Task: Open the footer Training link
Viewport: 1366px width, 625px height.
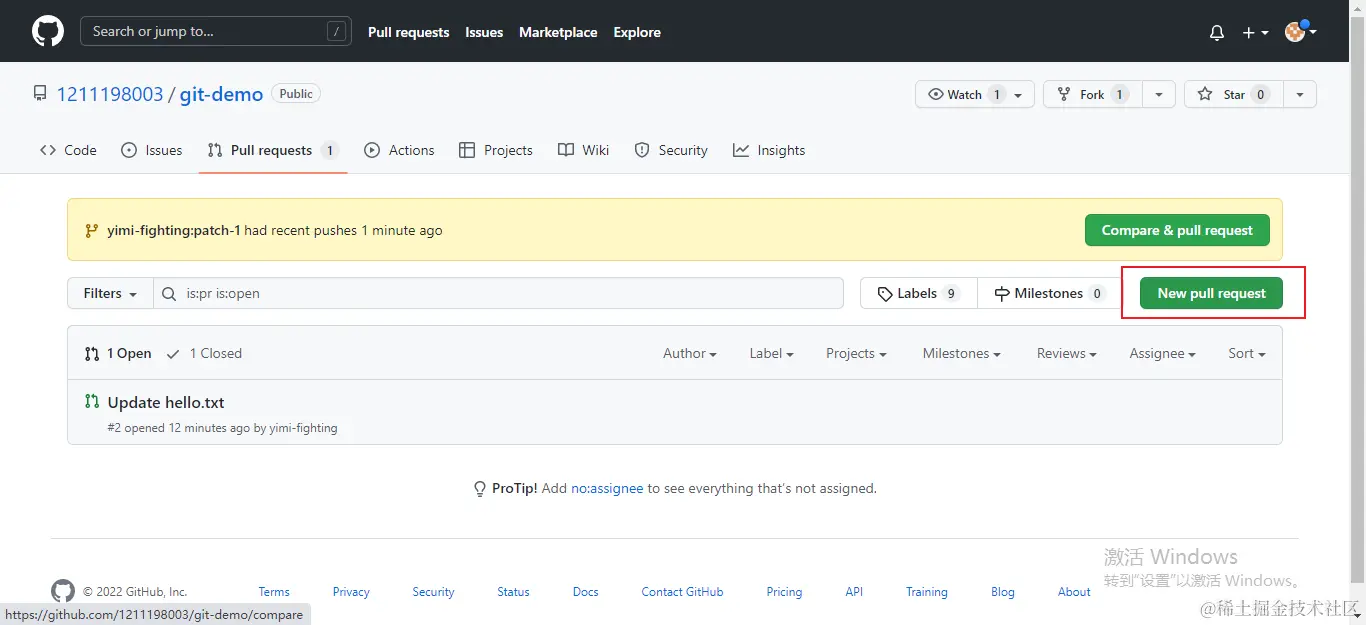Action: coord(927,591)
